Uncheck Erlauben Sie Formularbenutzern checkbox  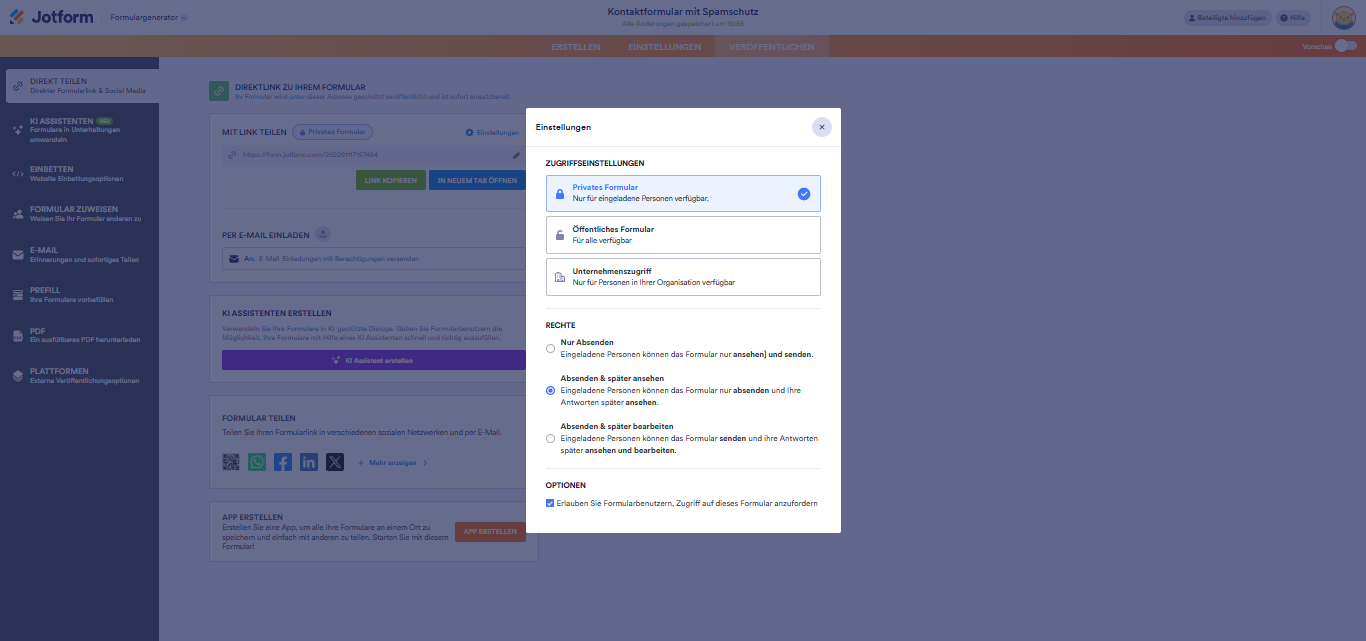pyautogui.click(x=550, y=503)
